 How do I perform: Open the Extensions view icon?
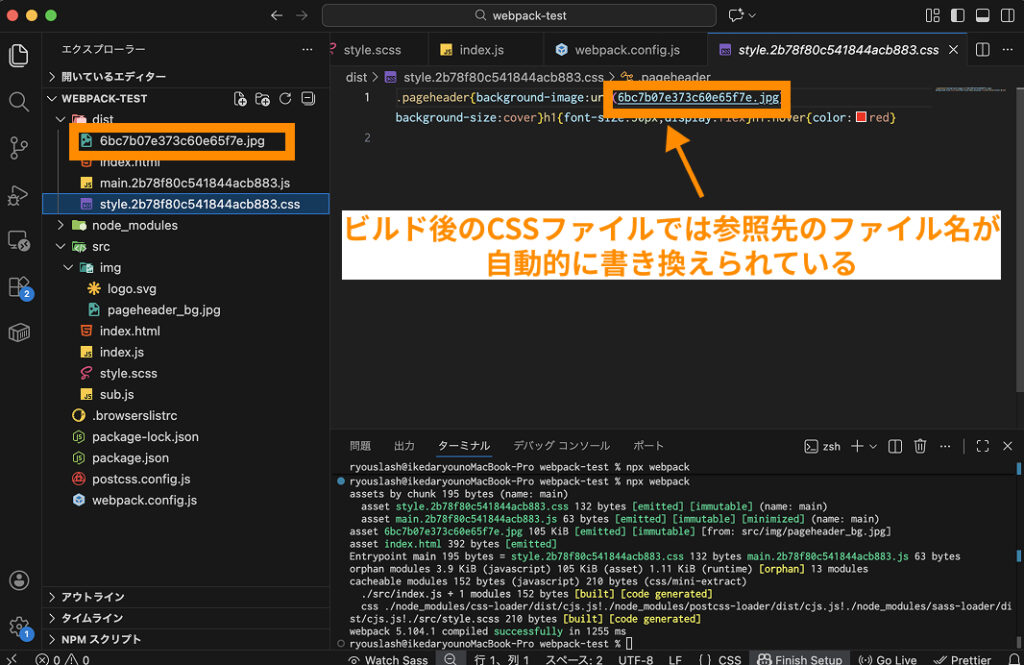tap(18, 287)
